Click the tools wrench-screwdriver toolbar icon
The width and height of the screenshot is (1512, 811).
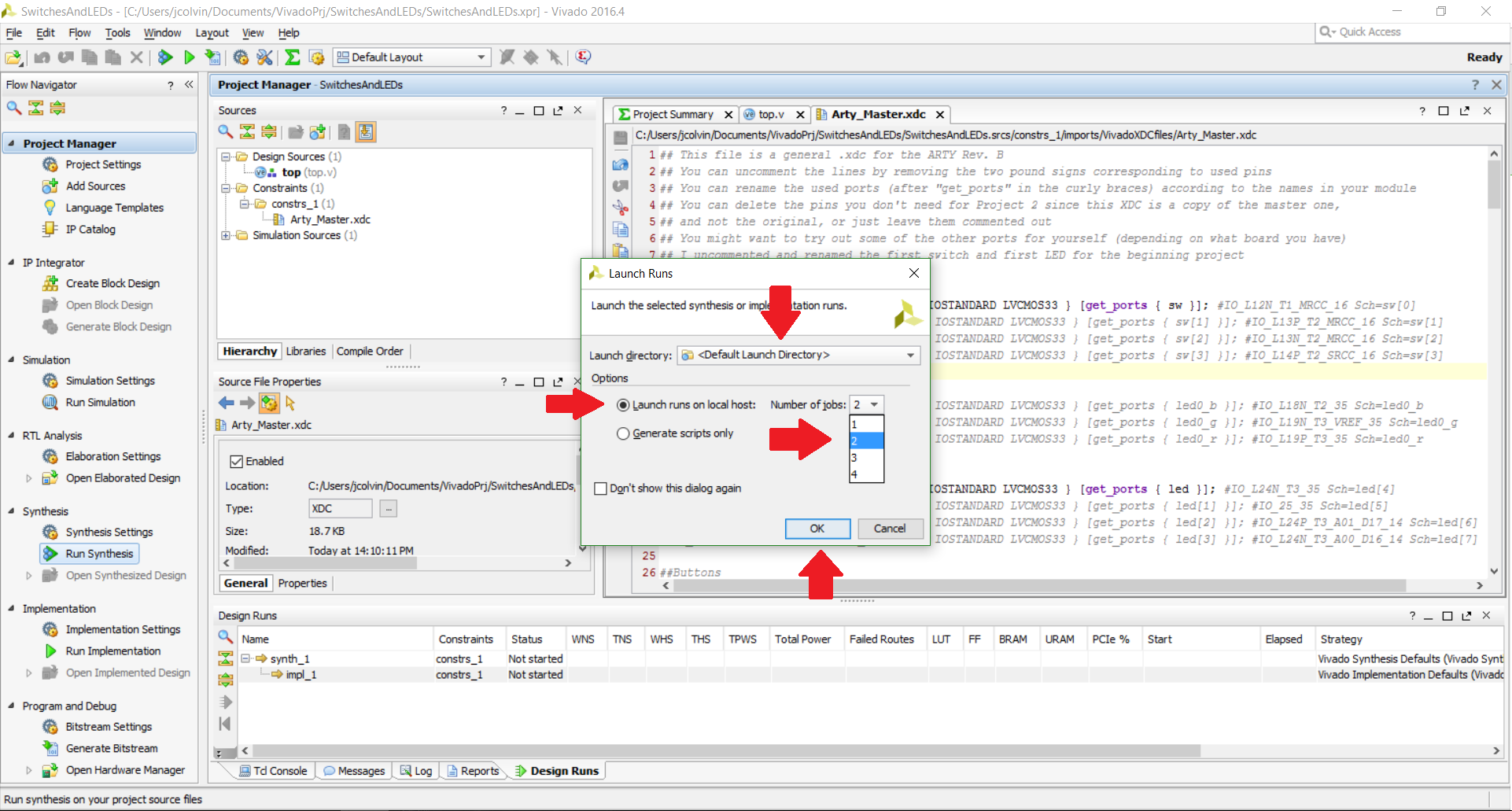[x=265, y=57]
